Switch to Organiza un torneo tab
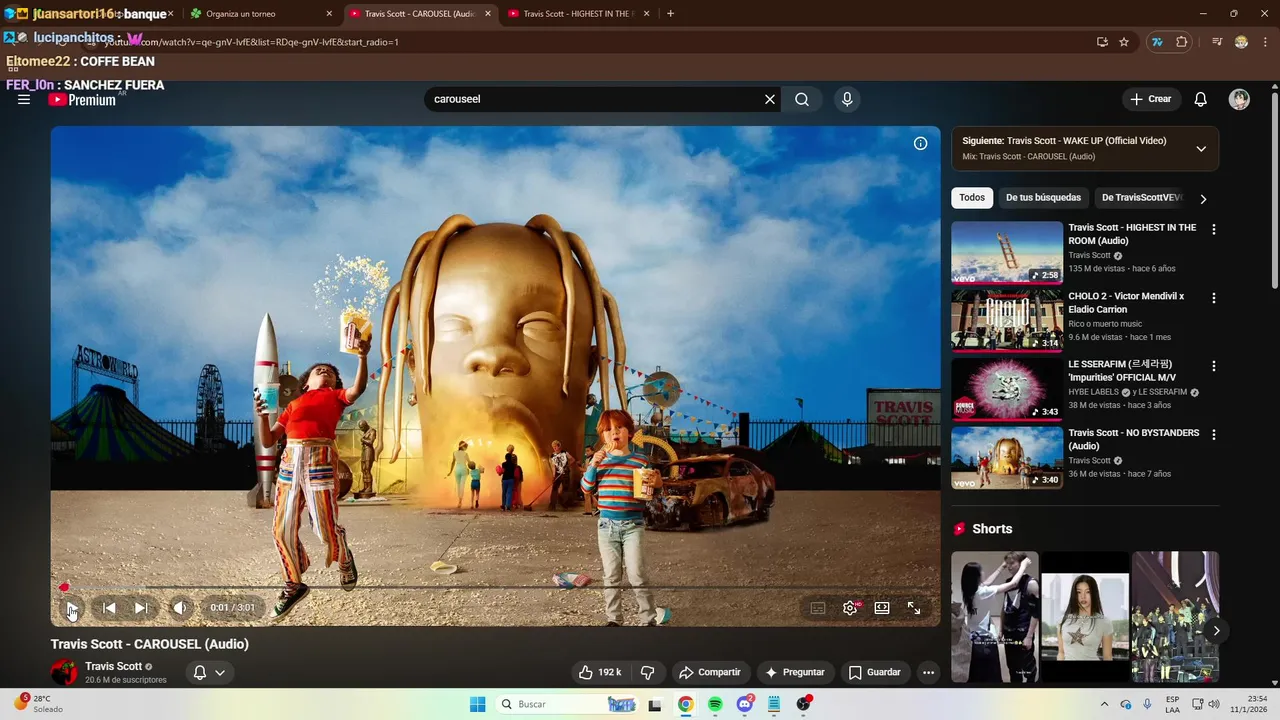The image size is (1280, 720). 262,14
